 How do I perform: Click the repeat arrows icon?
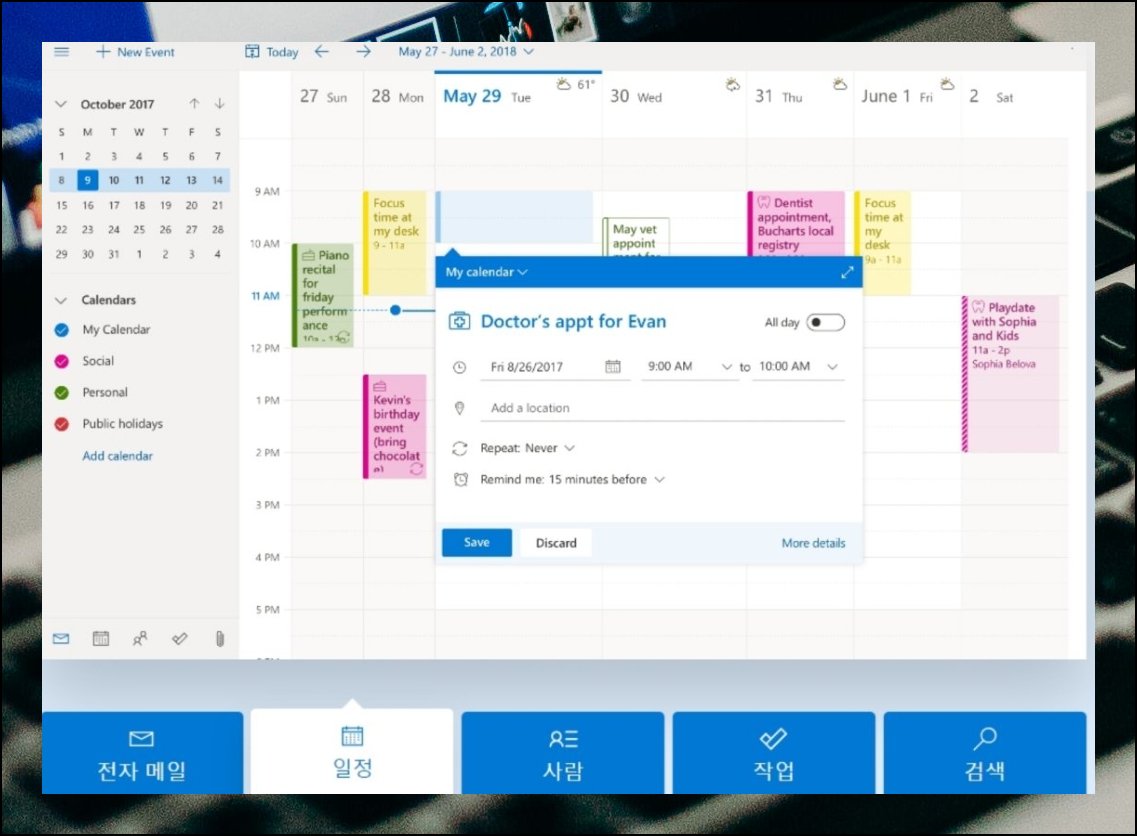click(x=459, y=449)
